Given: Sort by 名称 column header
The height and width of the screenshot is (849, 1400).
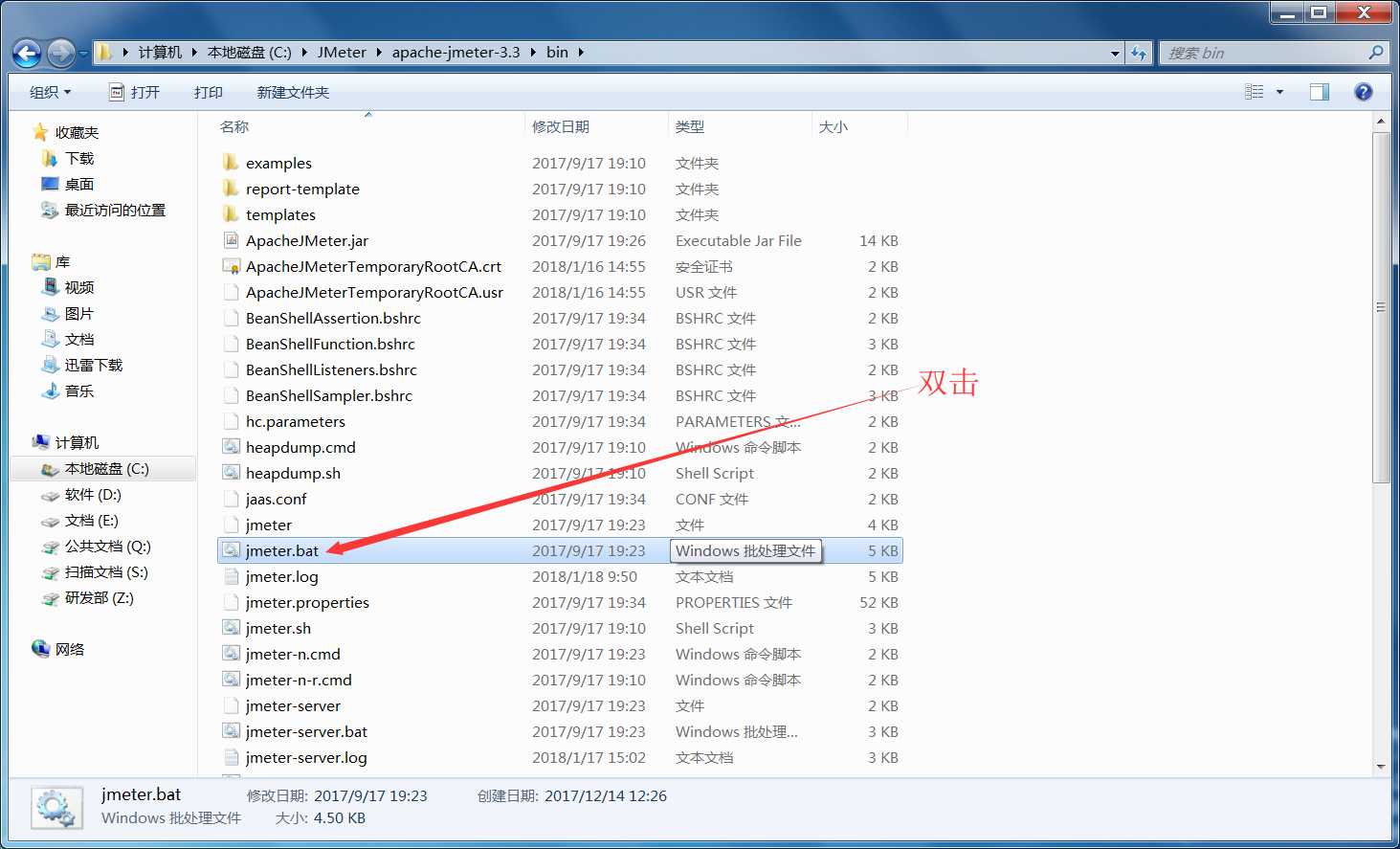Looking at the screenshot, I should point(234,126).
